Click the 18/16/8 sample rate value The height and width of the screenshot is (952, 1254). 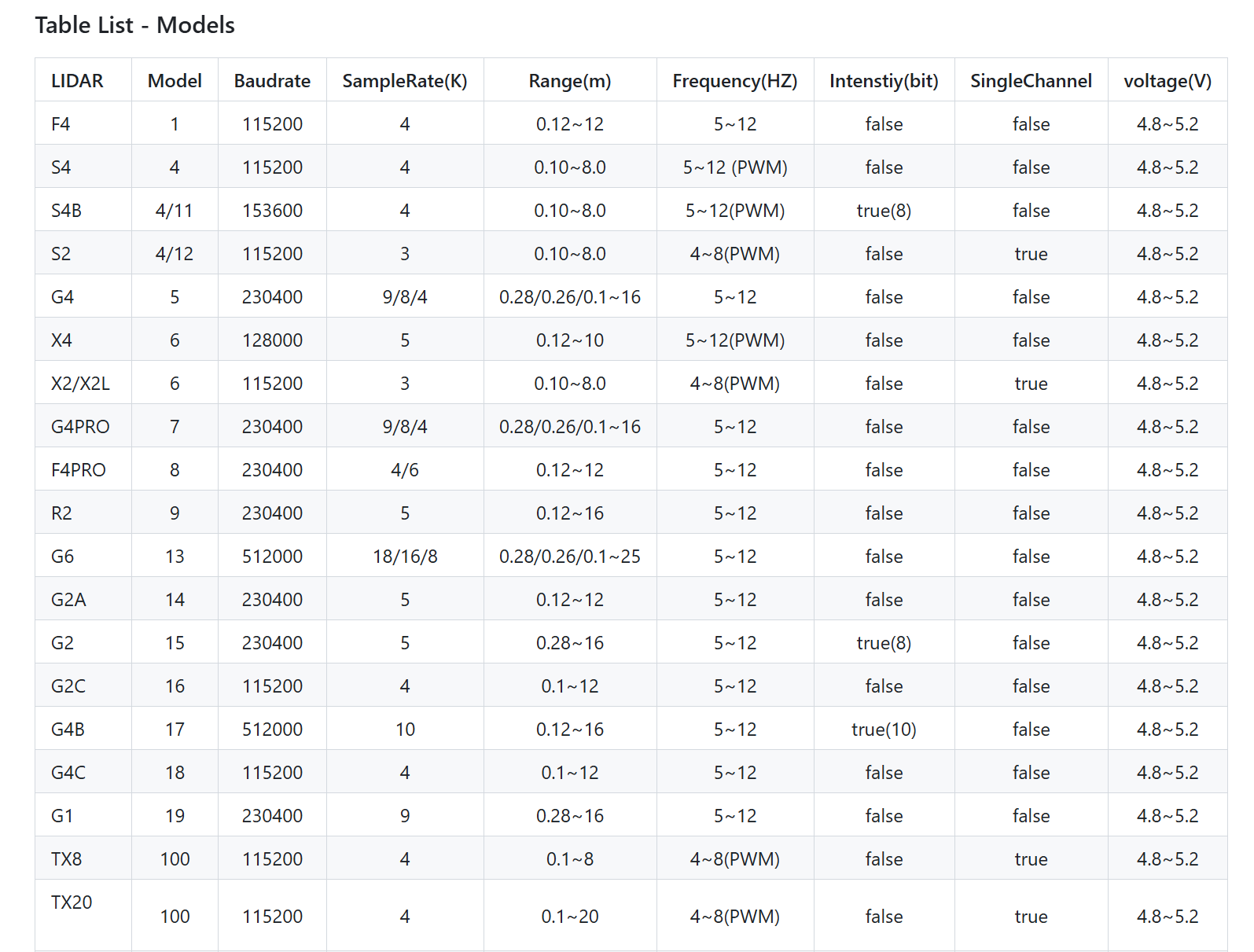coord(405,557)
